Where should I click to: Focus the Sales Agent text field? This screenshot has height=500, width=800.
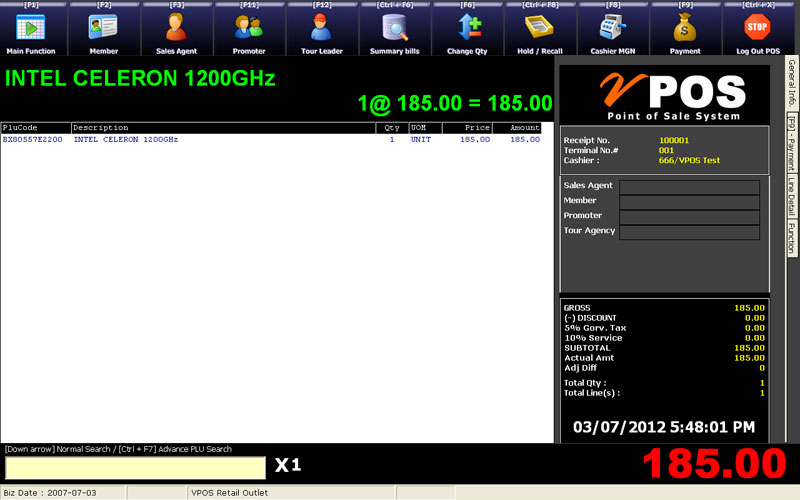[x=689, y=187]
